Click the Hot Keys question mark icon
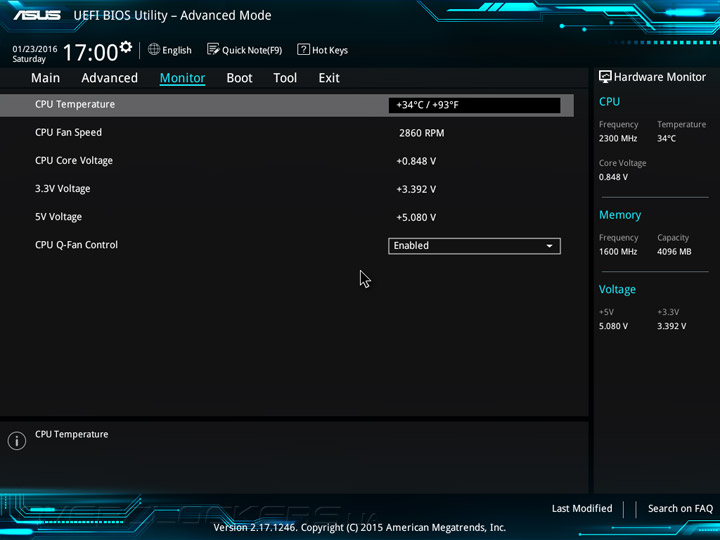 (303, 49)
